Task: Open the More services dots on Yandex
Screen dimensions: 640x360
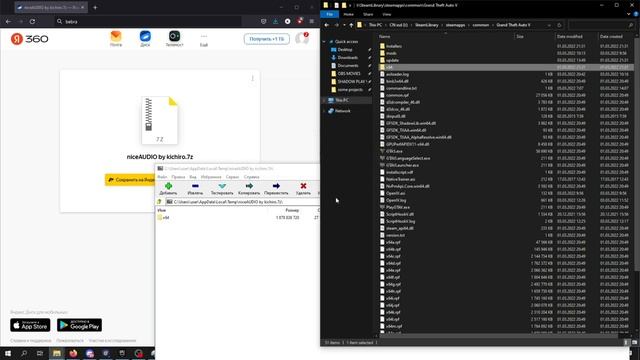Action: point(204,36)
